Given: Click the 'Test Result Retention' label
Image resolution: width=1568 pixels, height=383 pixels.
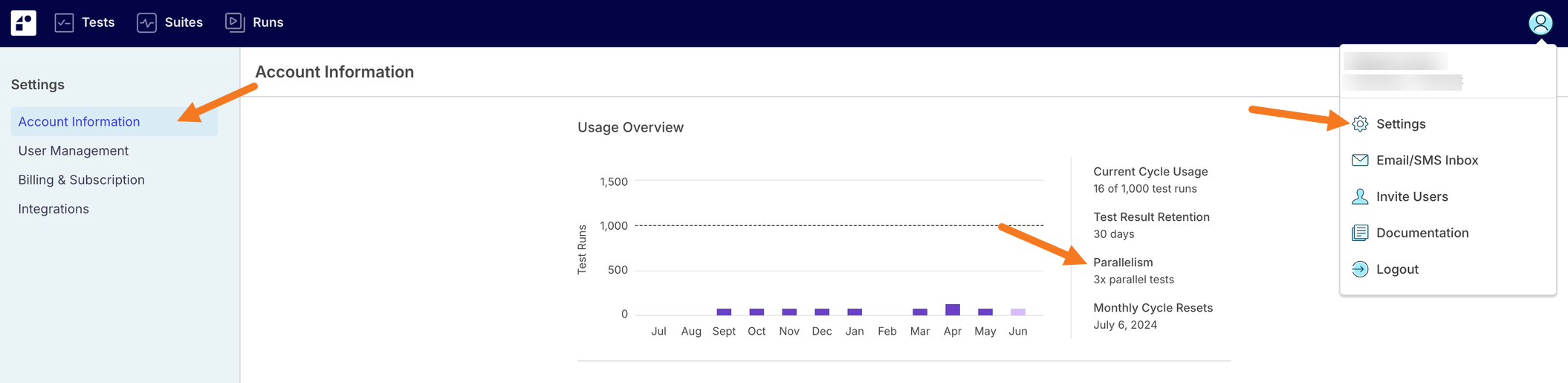Looking at the screenshot, I should coord(1151,217).
